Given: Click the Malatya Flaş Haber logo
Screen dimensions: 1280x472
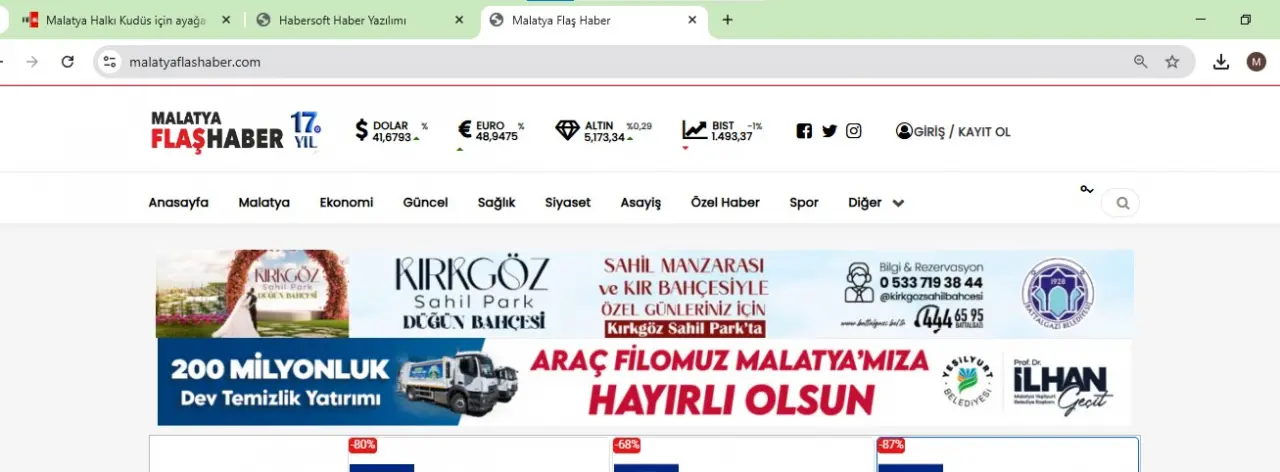Looking at the screenshot, I should (235, 131).
